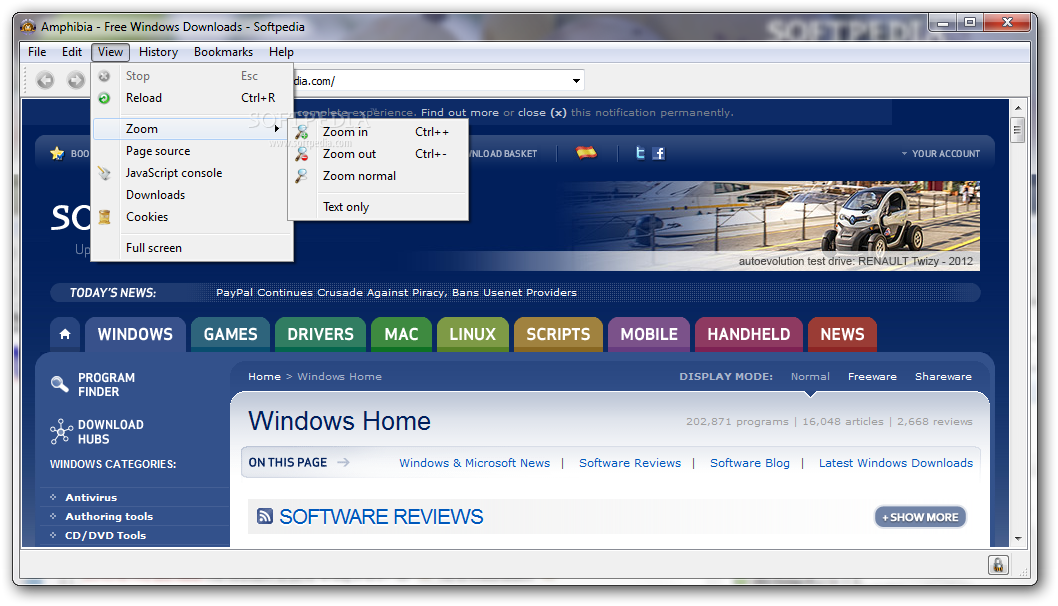Screen dimensions: 1058x606
Task: Click the vertical scrollbar thumb
Action: click(1018, 130)
